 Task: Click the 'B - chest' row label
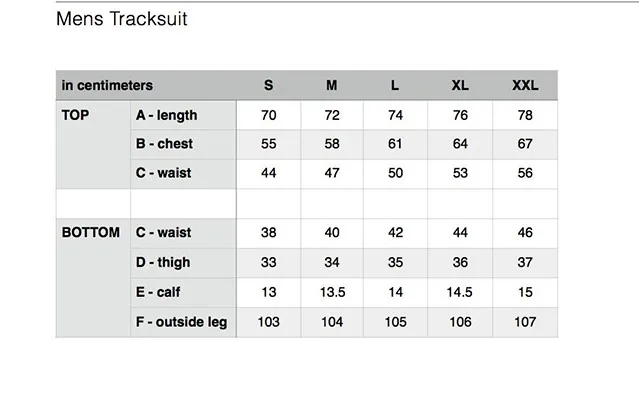(164, 144)
